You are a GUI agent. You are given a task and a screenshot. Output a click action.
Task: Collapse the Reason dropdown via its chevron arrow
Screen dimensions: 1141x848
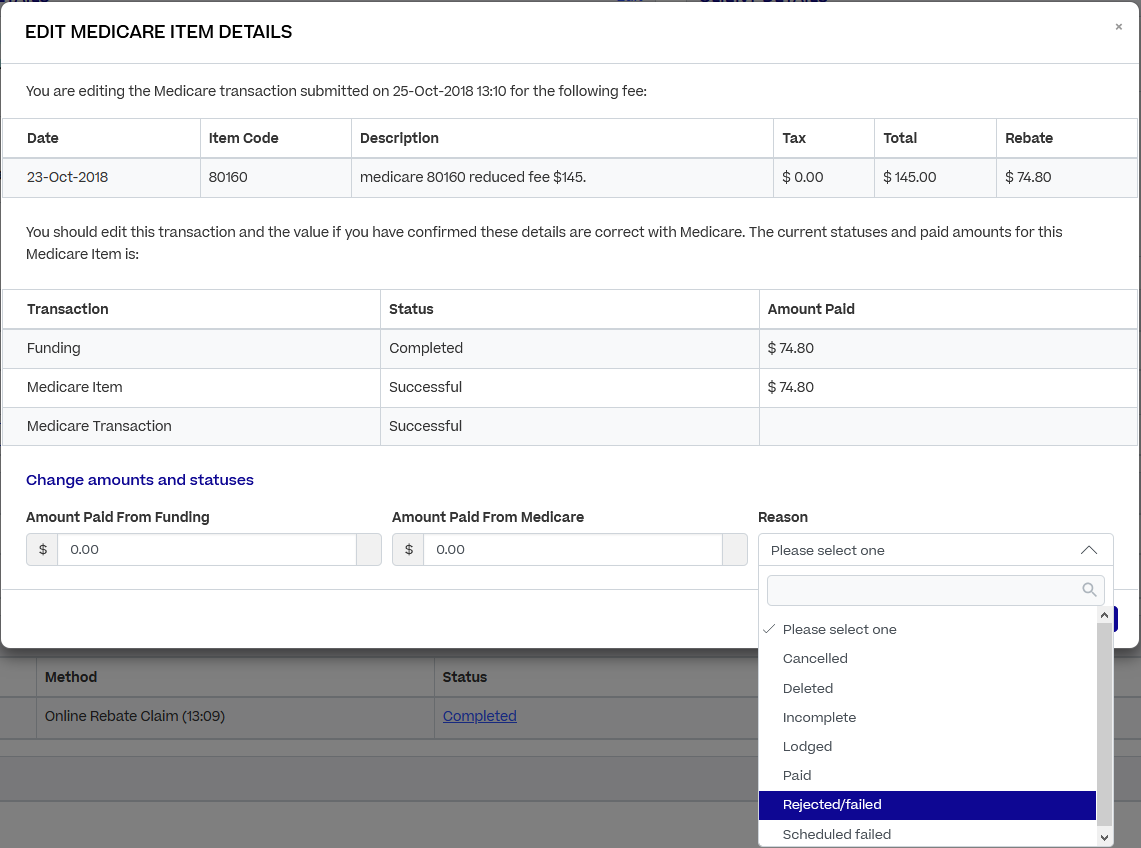(1089, 550)
